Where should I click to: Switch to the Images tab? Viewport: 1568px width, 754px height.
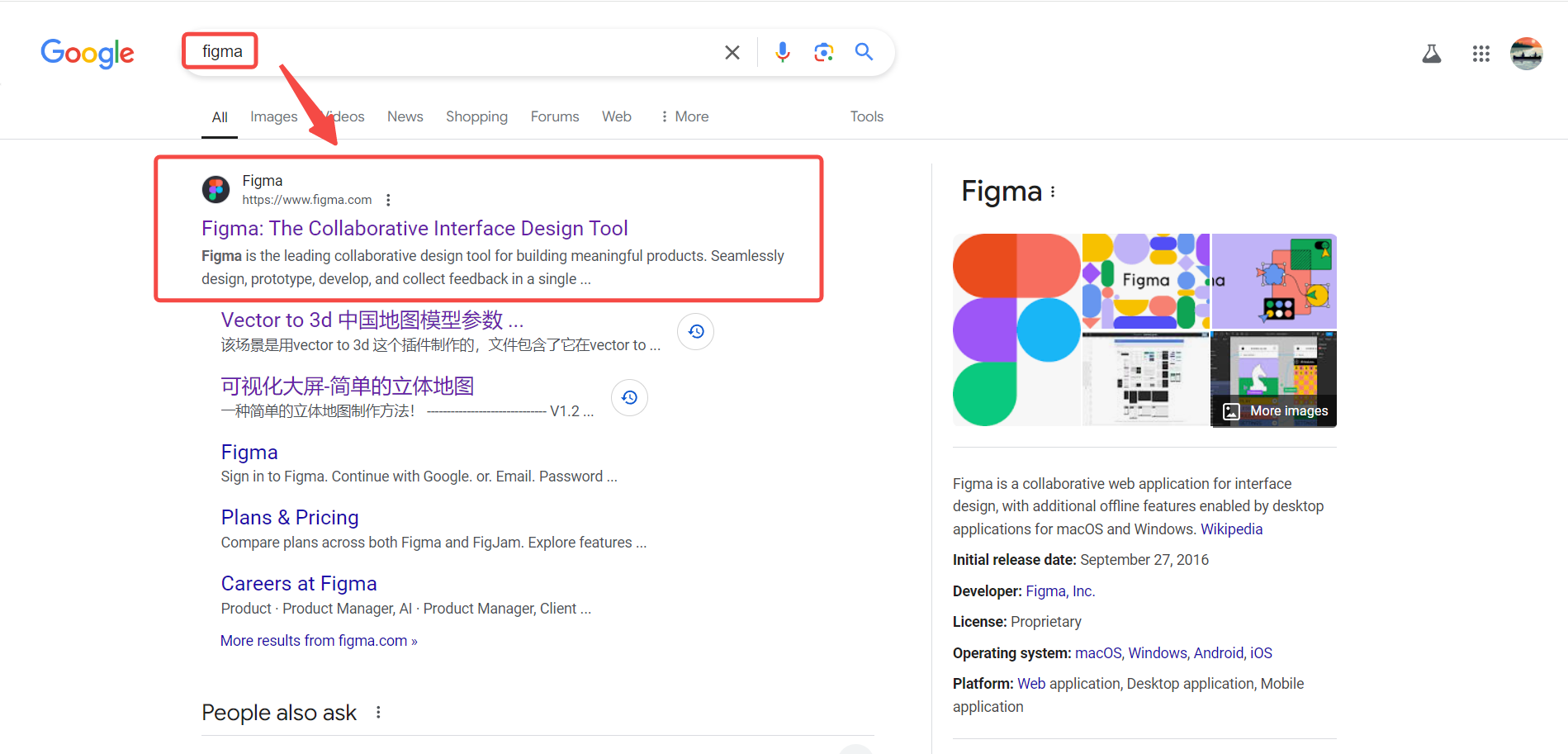pyautogui.click(x=274, y=116)
